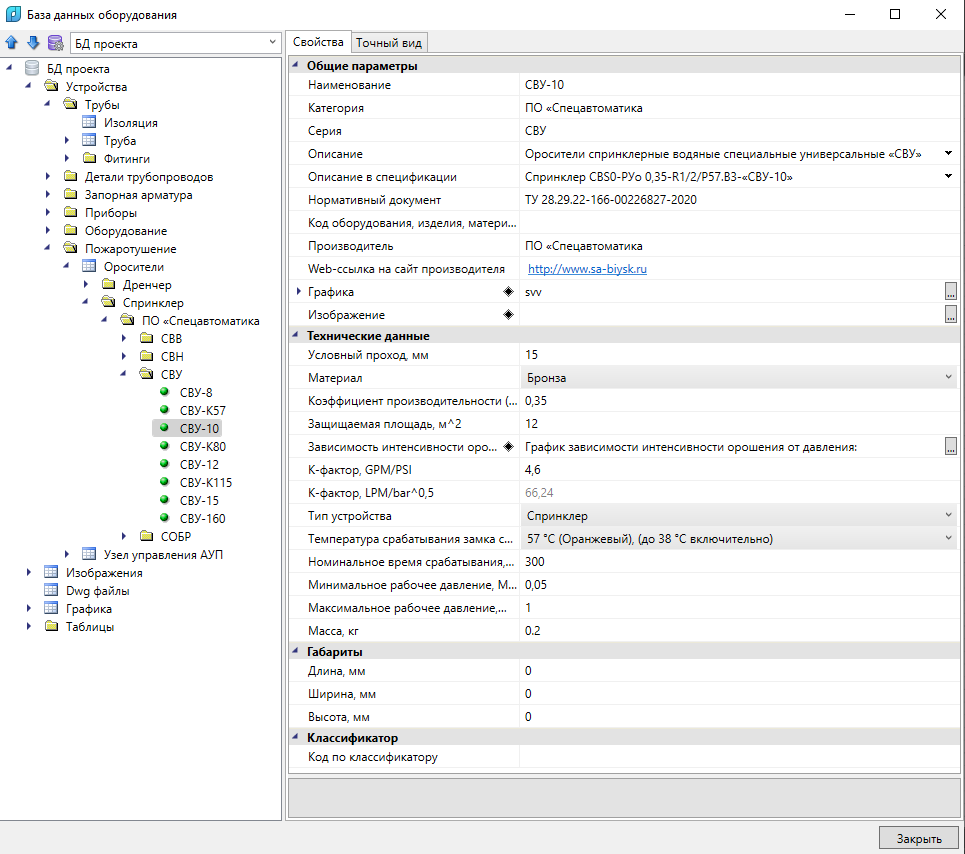Click the ellipsis button in Графика row

(951, 292)
